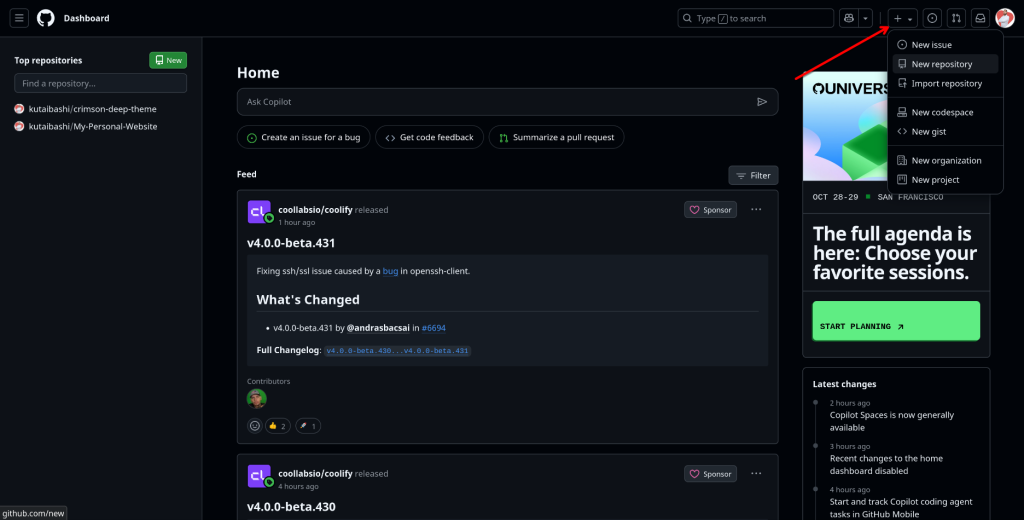Image resolution: width=1024 pixels, height=520 pixels.
Task: Toggle the thumbs up reaction with 2
Action: (x=278, y=426)
